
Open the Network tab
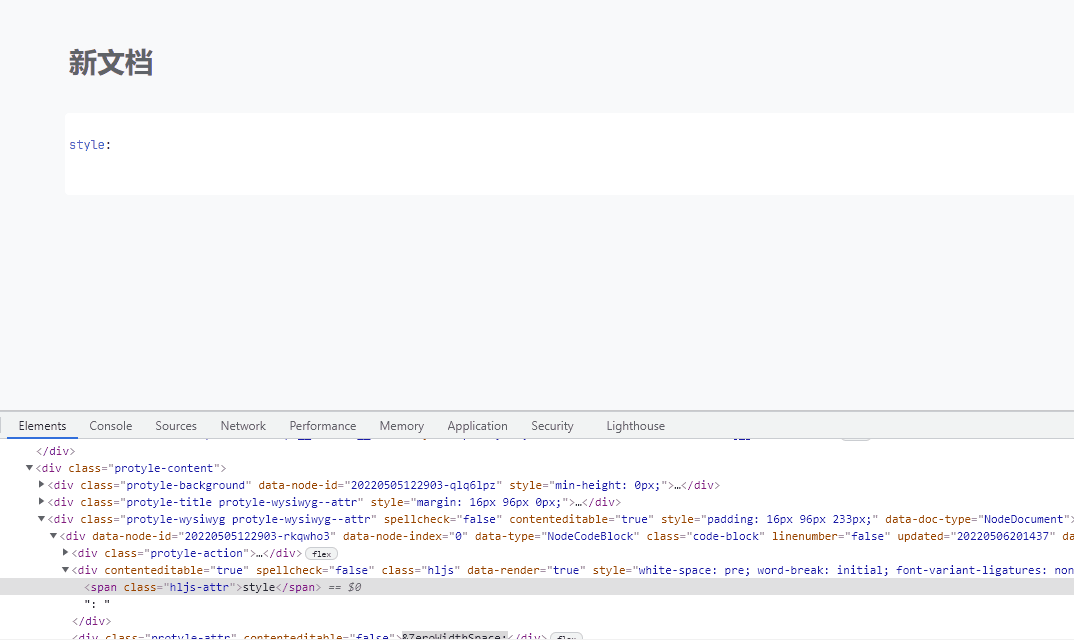pos(243,425)
